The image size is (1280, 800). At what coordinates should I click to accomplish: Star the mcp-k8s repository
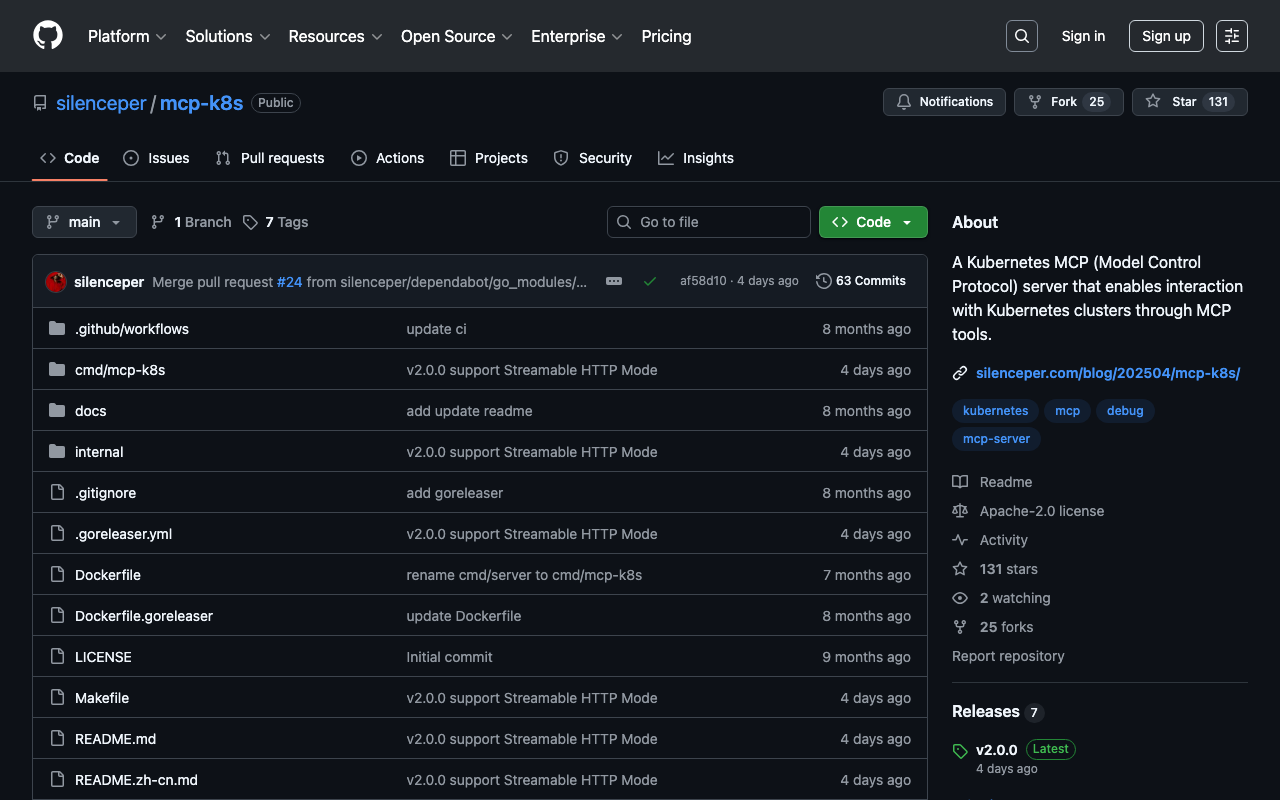click(1189, 102)
